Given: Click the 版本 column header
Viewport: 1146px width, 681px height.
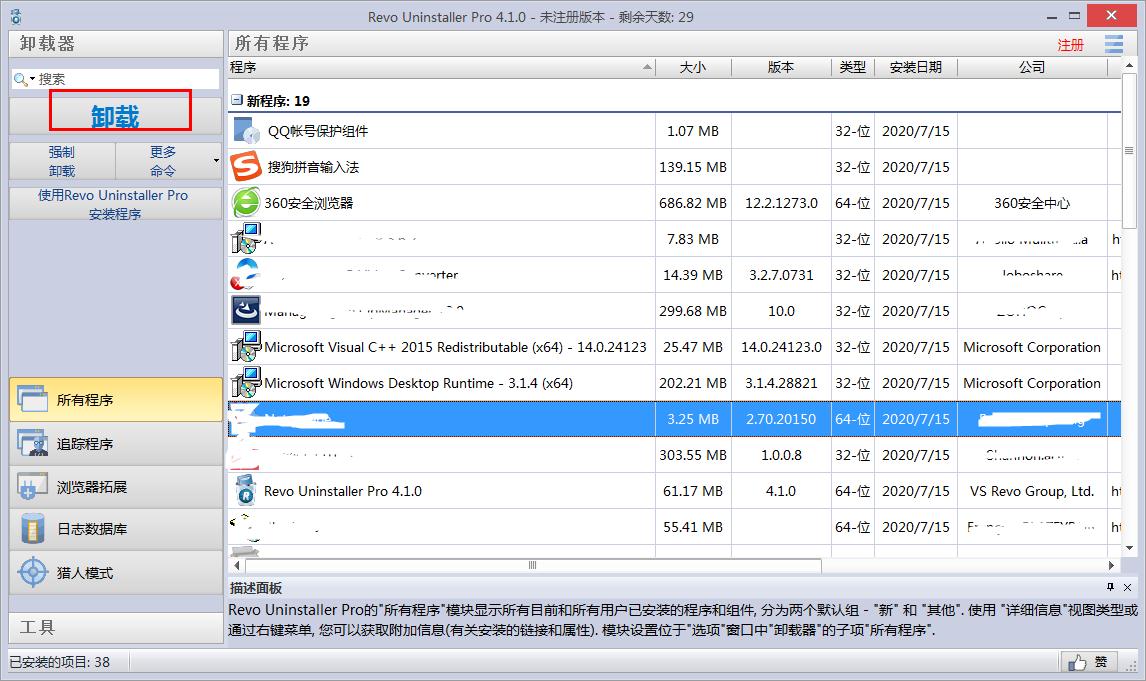Looking at the screenshot, I should click(x=781, y=67).
